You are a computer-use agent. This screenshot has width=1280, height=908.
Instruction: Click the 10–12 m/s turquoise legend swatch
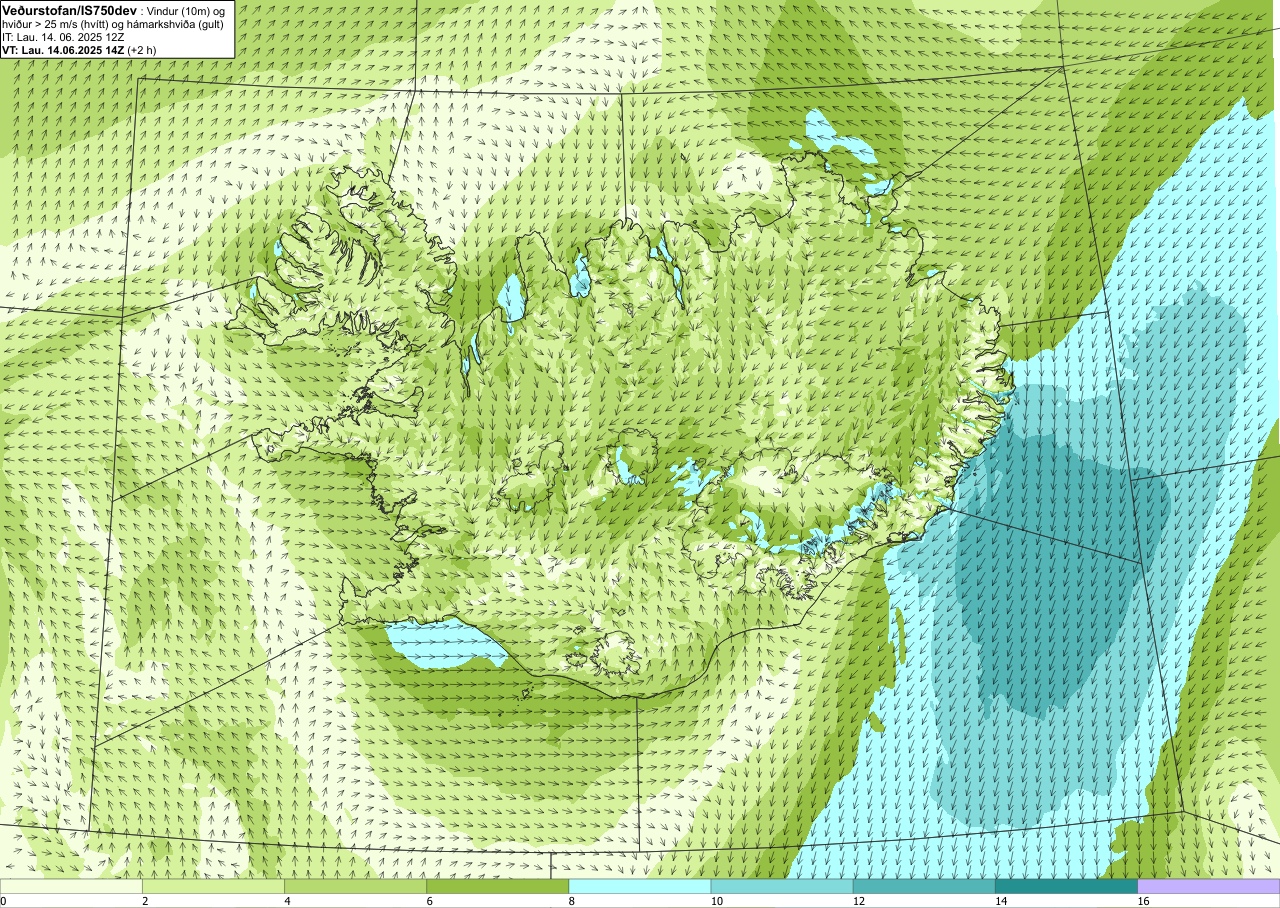[x=782, y=886]
